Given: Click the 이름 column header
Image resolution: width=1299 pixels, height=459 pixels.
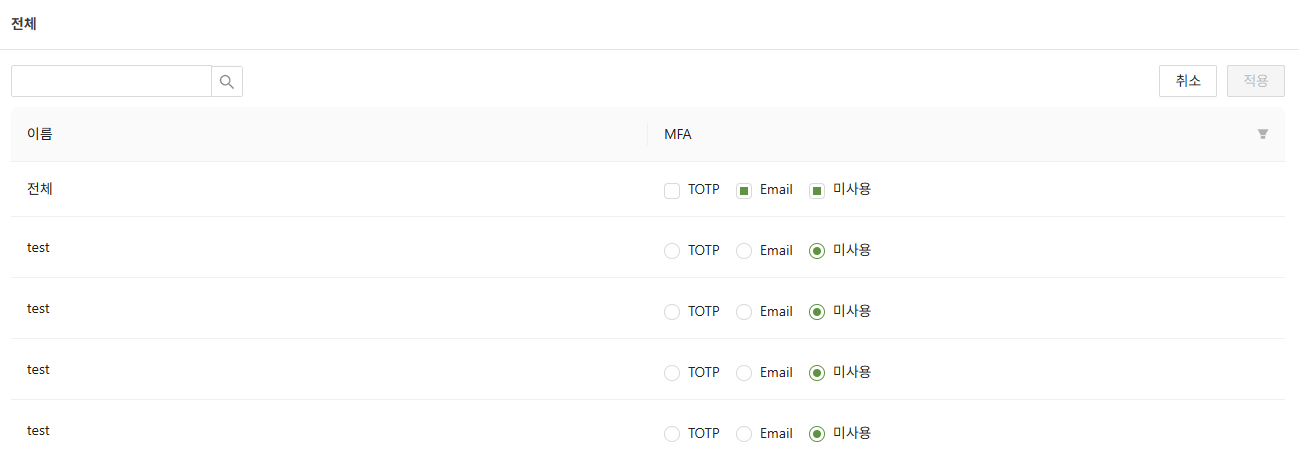Looking at the screenshot, I should tap(40, 134).
